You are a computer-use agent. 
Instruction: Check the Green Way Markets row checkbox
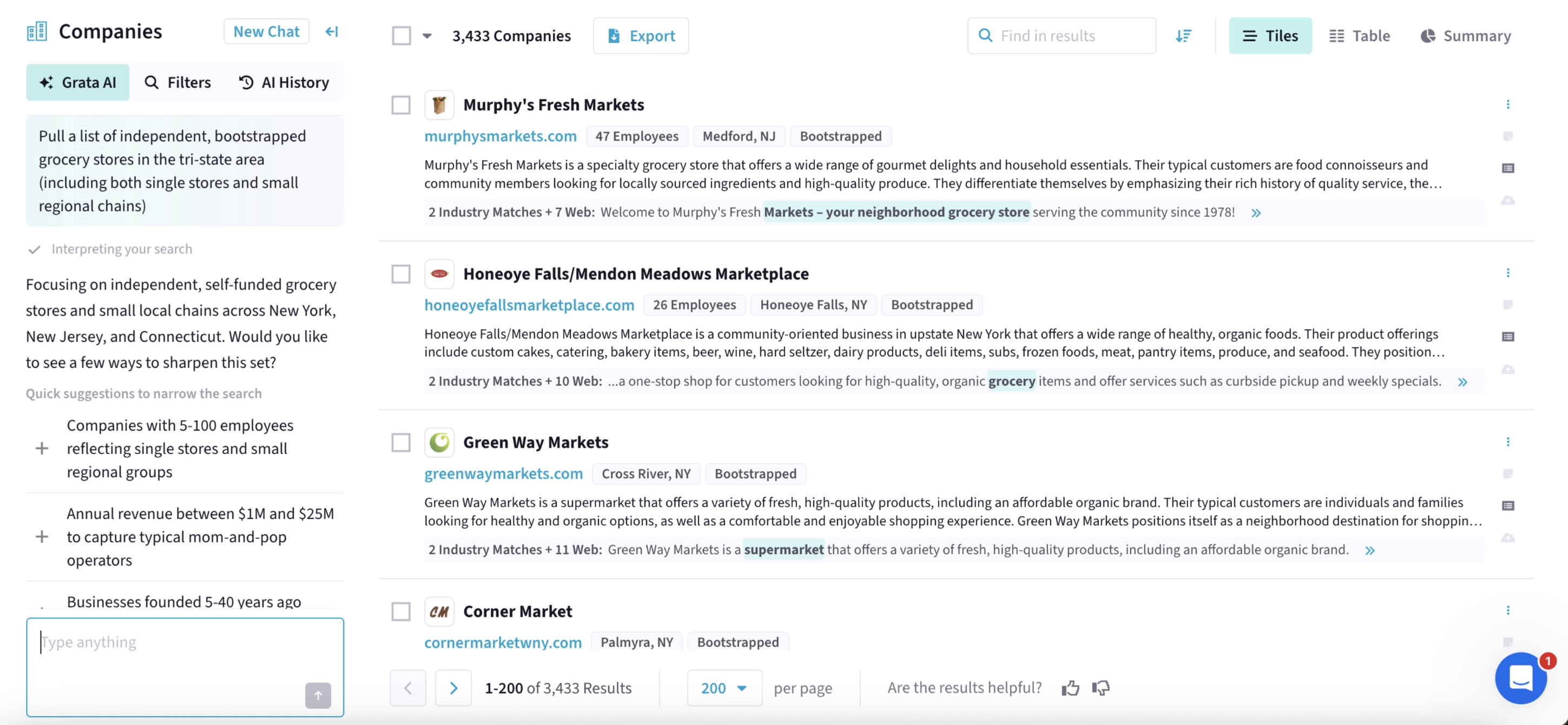click(401, 443)
